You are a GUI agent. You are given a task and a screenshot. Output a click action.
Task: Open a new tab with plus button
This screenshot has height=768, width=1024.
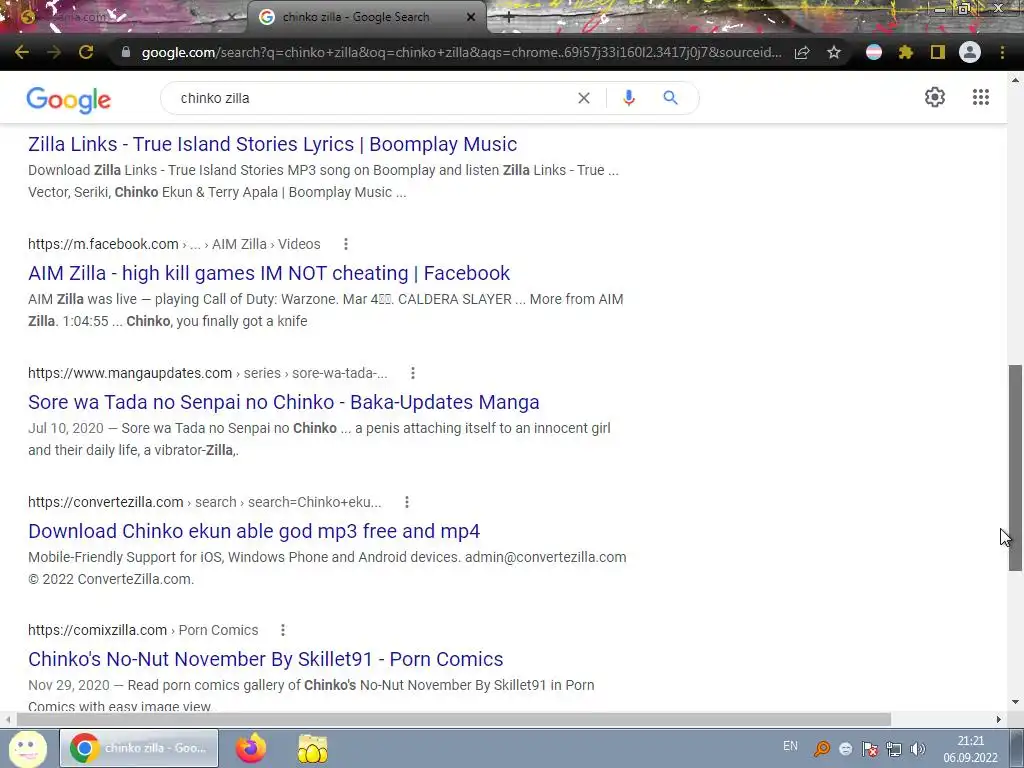(509, 18)
